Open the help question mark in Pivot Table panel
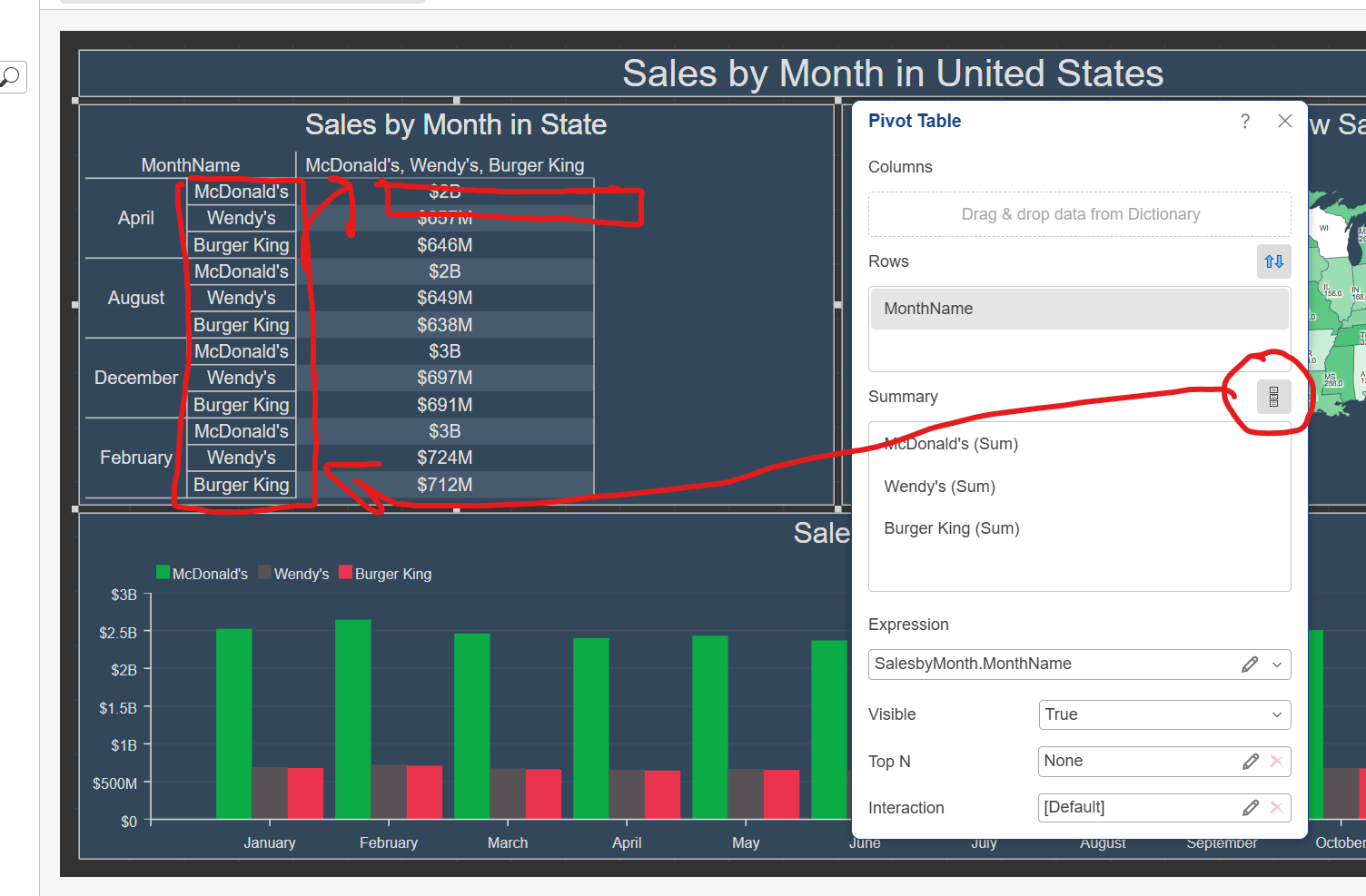The width and height of the screenshot is (1366, 896). [x=1245, y=121]
